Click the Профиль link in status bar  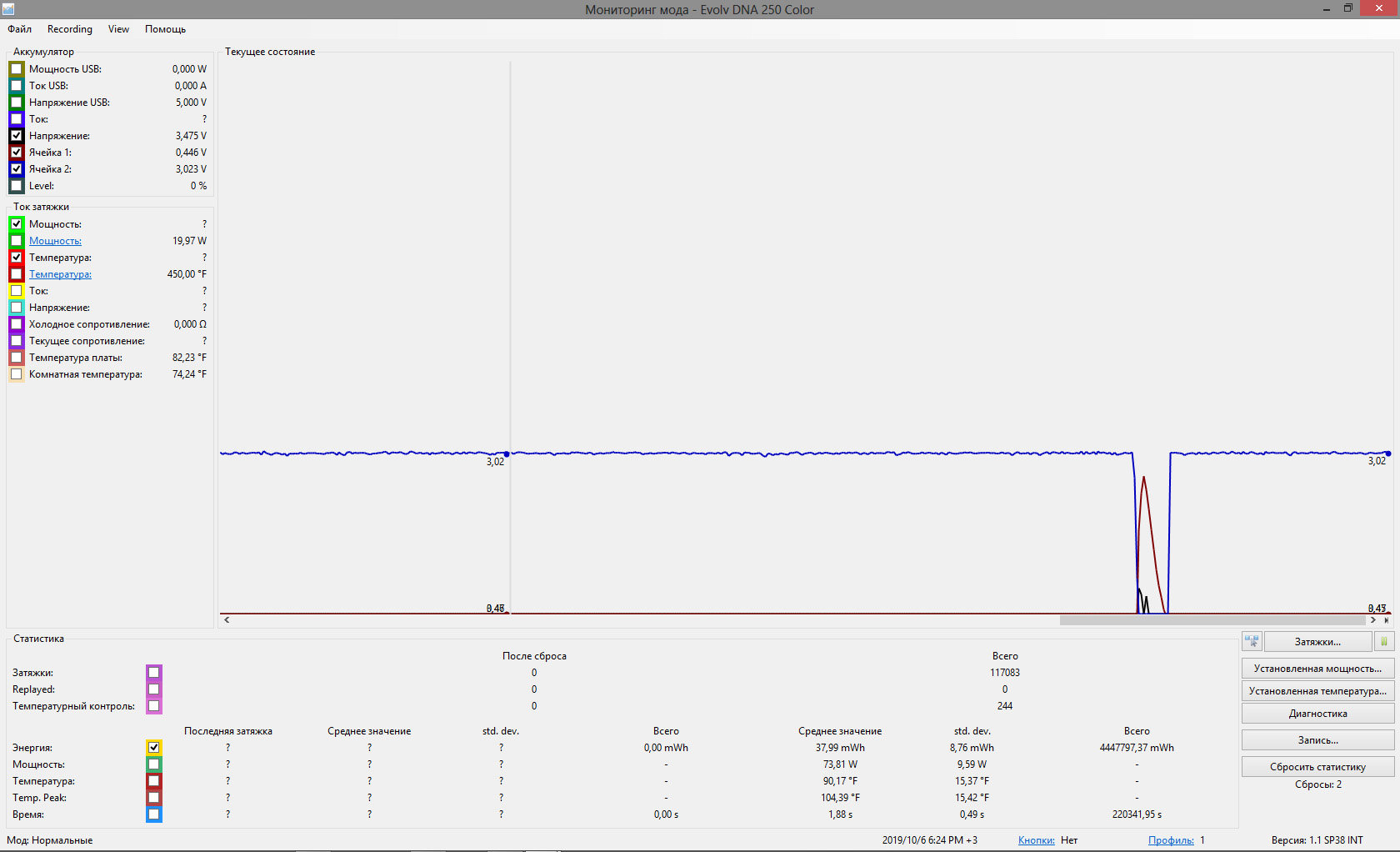pos(1170,840)
